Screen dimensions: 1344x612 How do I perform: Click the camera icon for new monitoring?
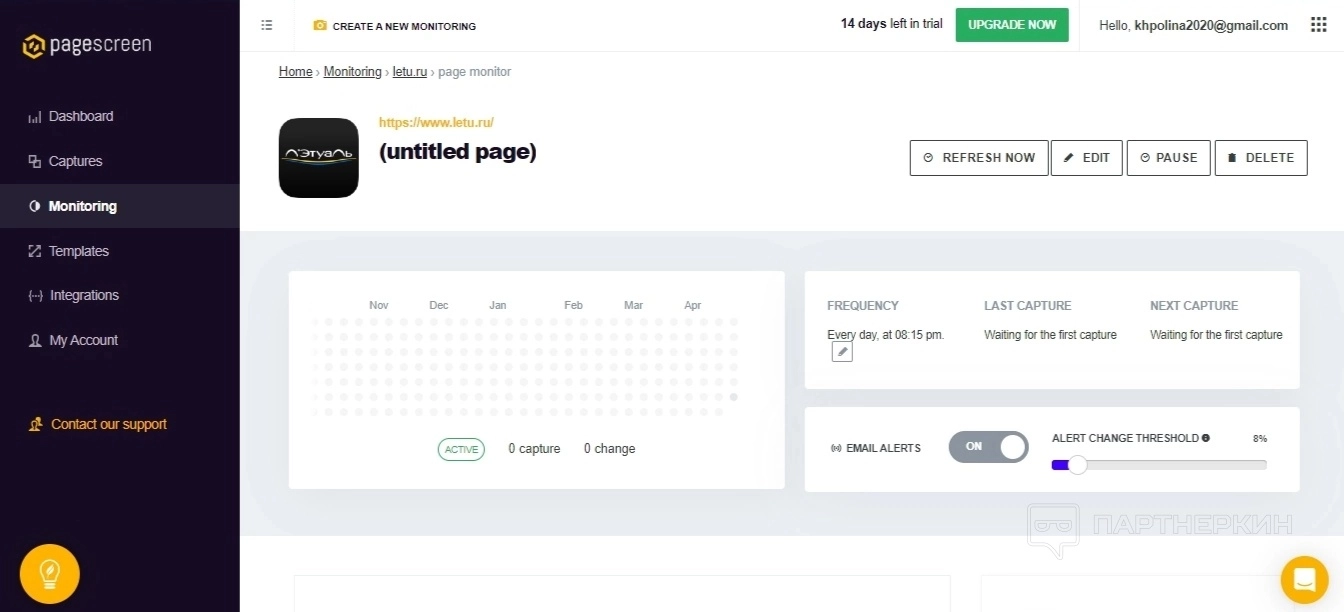click(x=320, y=26)
